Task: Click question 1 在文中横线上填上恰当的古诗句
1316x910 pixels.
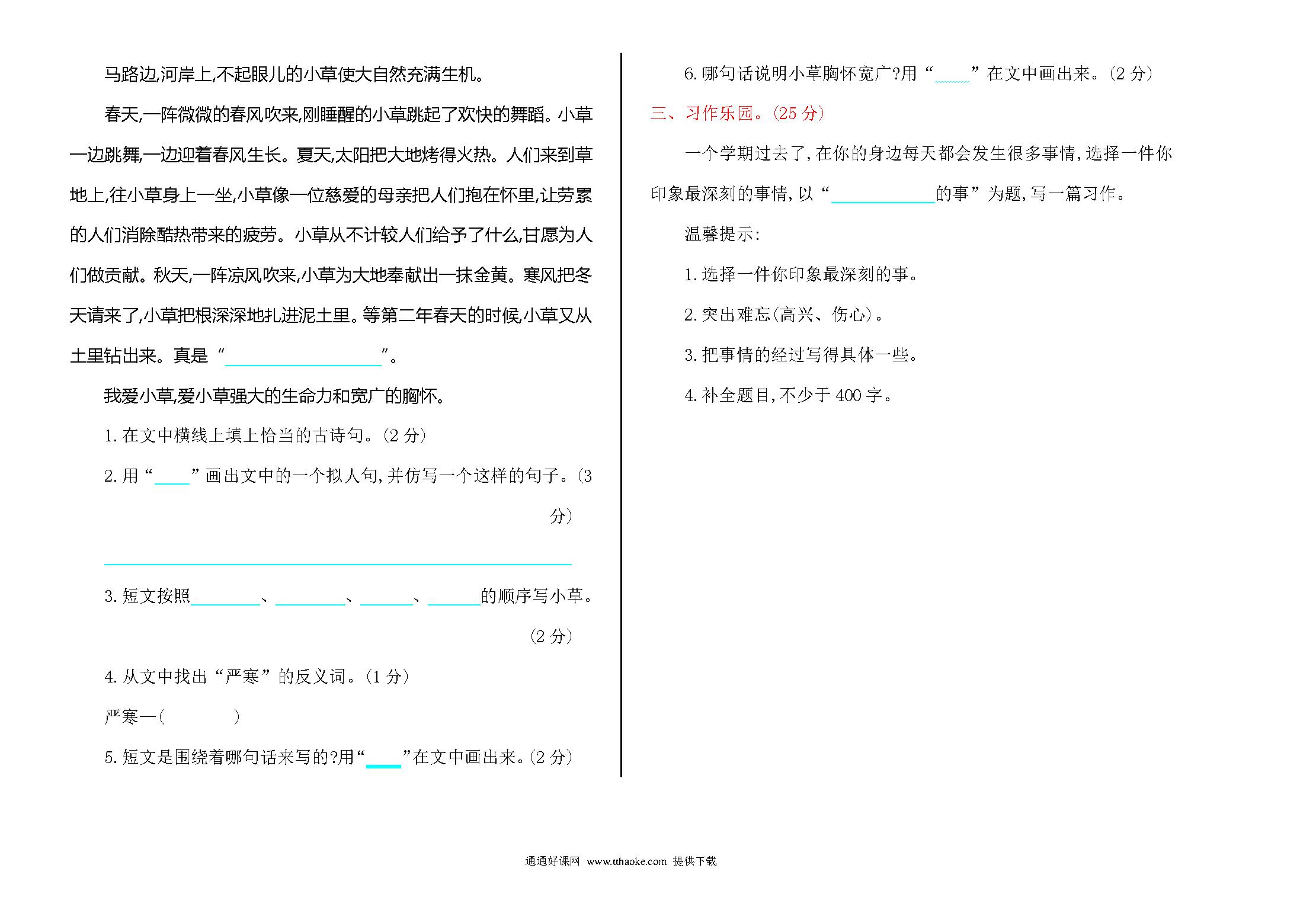Action: pos(265,435)
